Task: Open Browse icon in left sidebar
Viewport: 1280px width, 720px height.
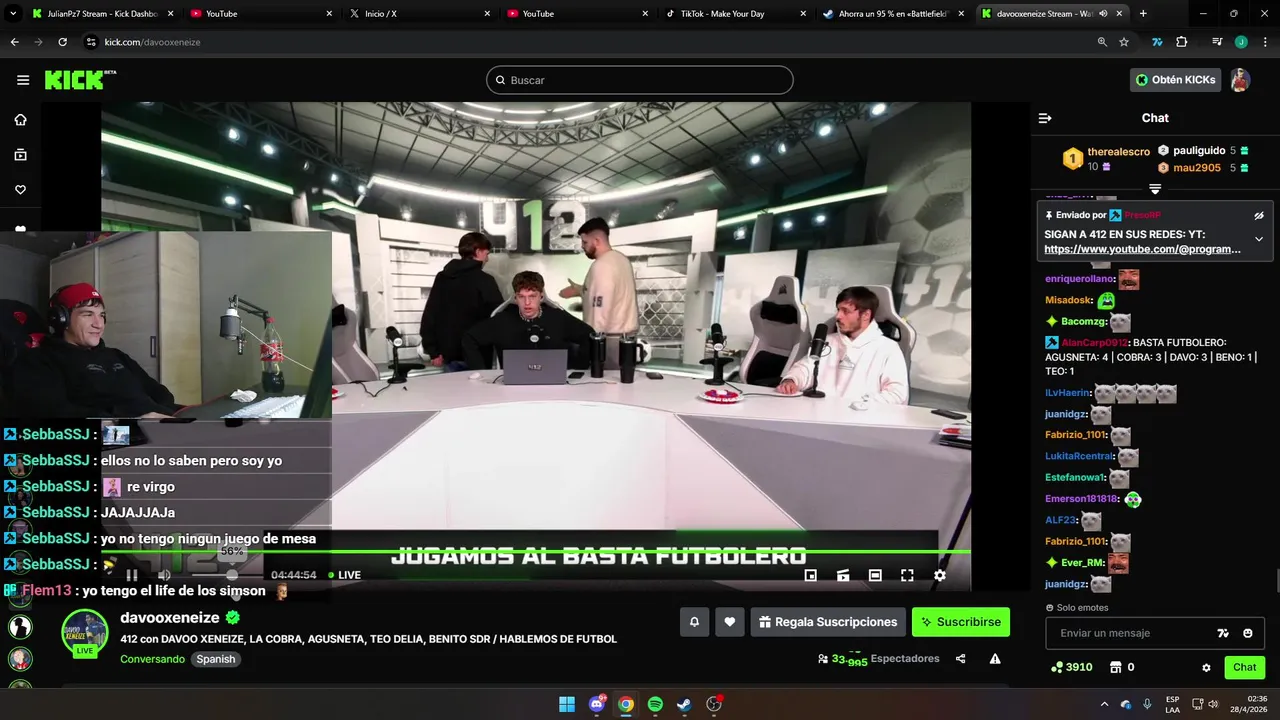Action: 20,155
